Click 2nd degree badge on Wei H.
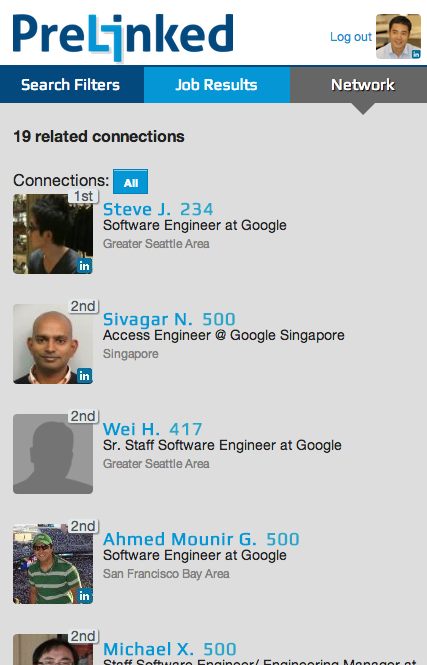Screen dimensions: 427x665 pyautogui.click(x=83, y=416)
